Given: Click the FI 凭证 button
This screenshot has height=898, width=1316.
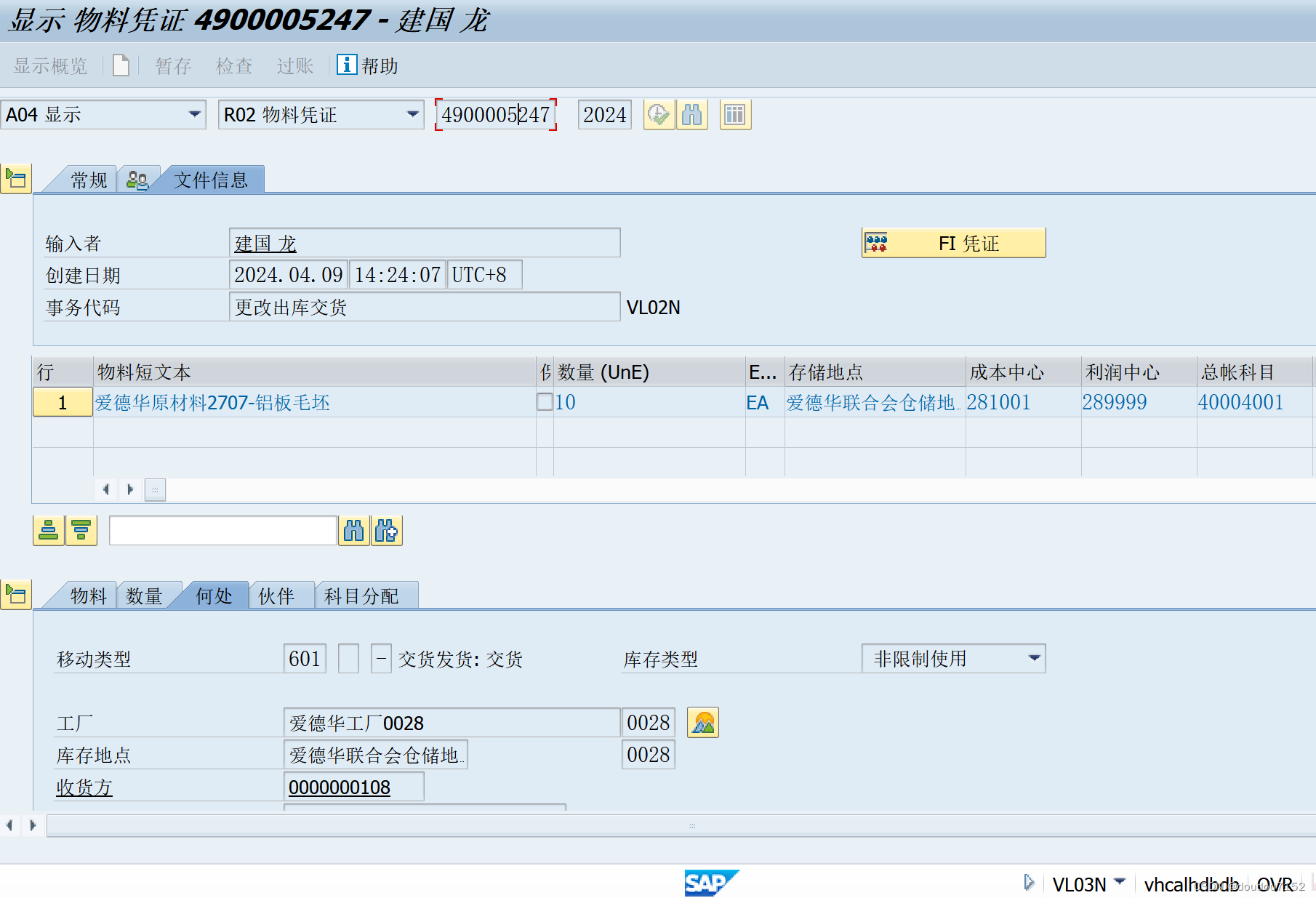Looking at the screenshot, I should (952, 243).
